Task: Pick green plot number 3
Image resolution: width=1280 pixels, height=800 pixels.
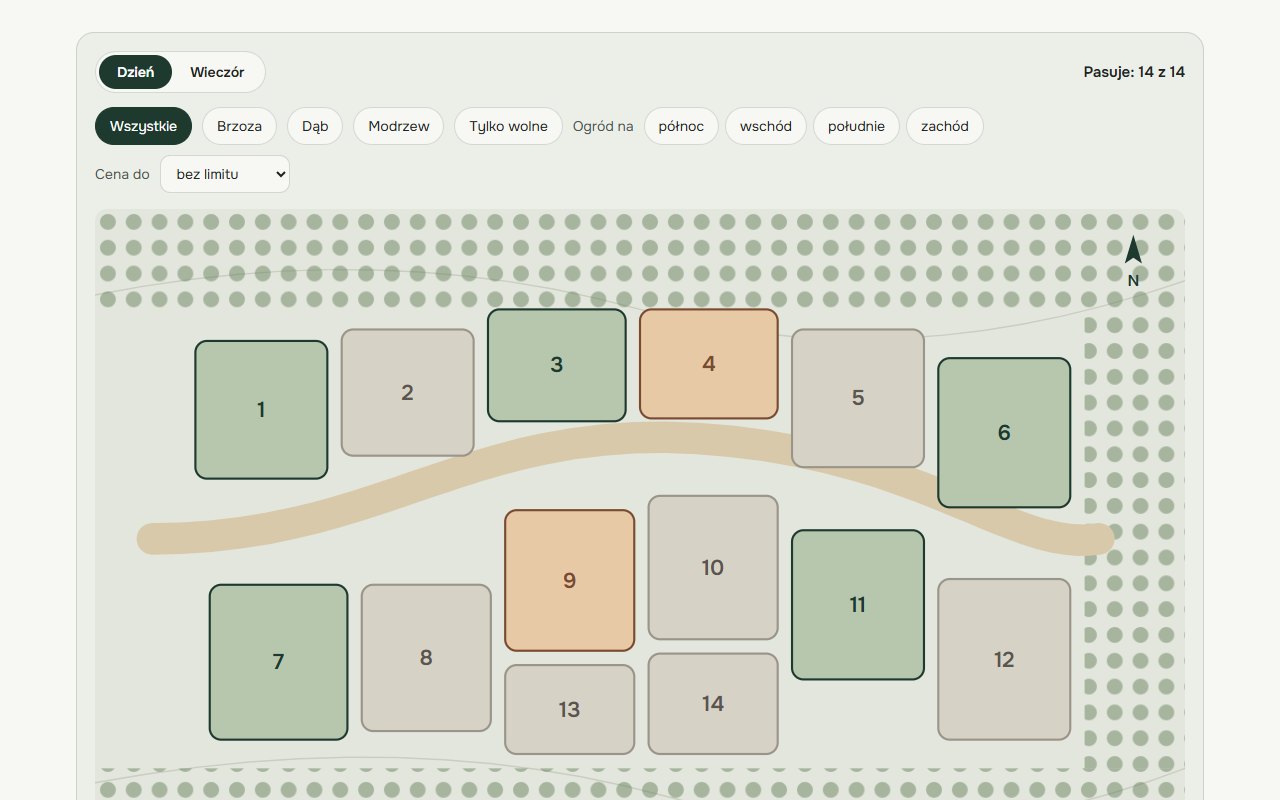Action: pyautogui.click(x=557, y=365)
